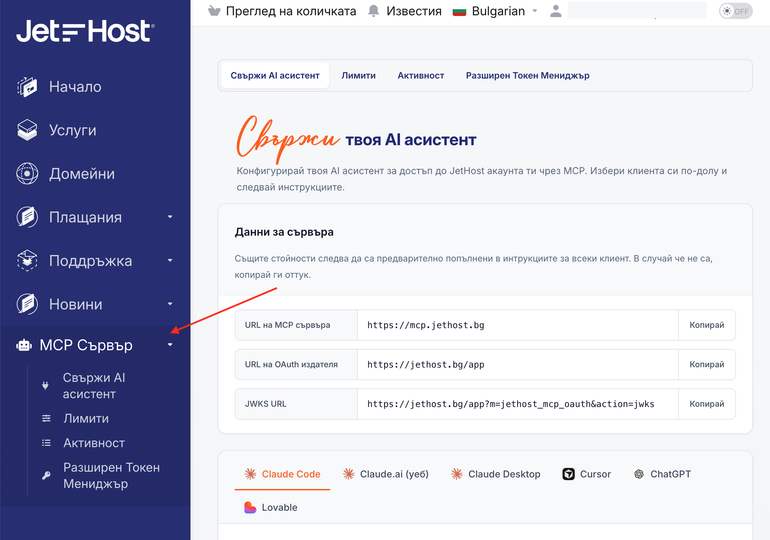
Task: Expand the Новини menu arrow
Action: click(170, 304)
